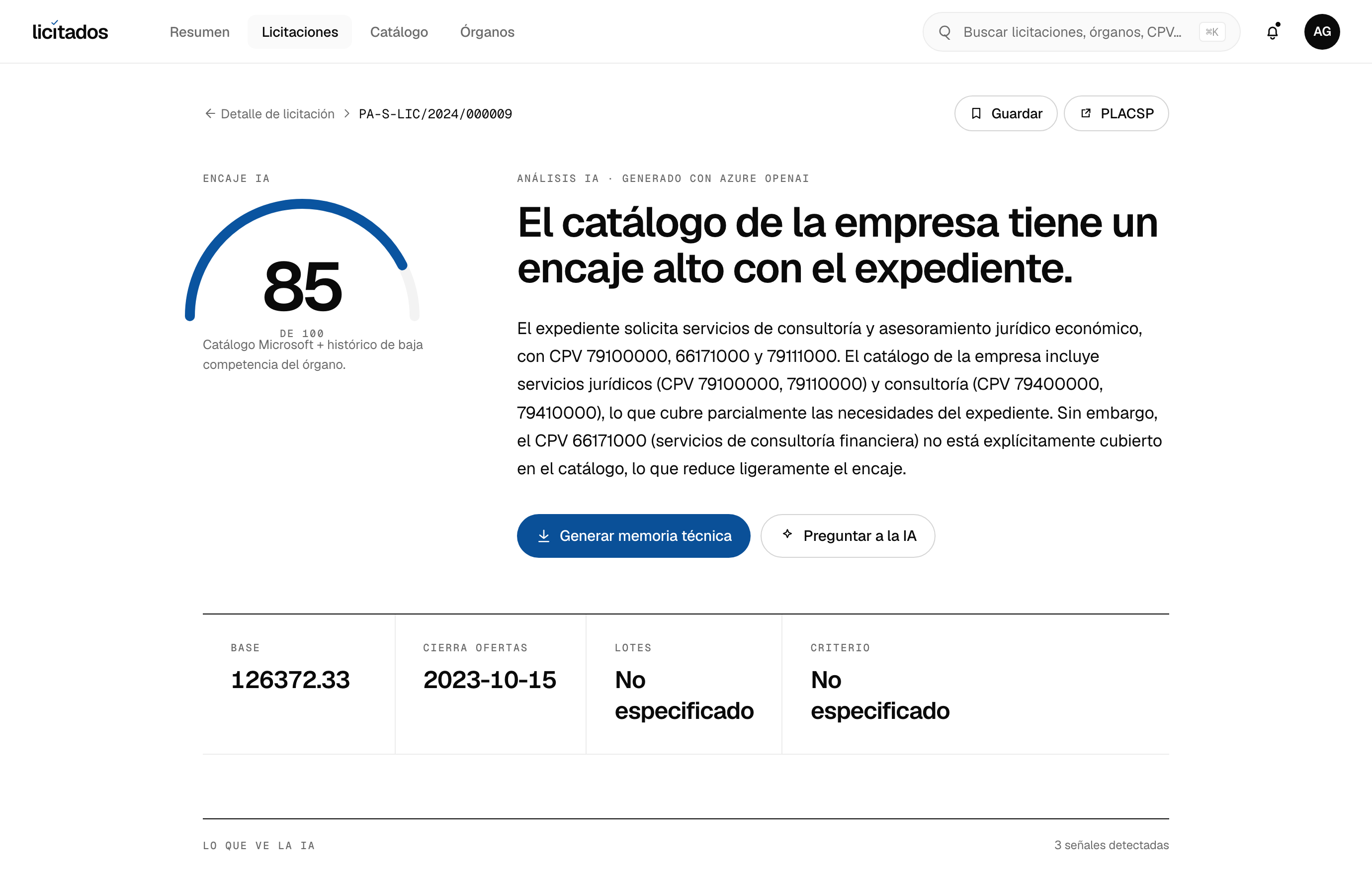Open the tender in PLACSP
Screen dimensions: 1372x875
(1116, 113)
